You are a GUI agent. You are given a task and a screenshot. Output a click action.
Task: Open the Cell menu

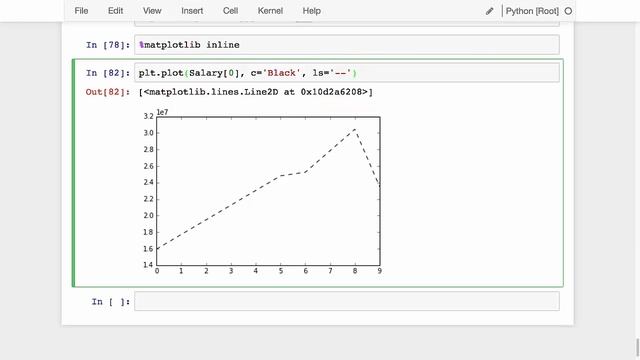pos(230,11)
